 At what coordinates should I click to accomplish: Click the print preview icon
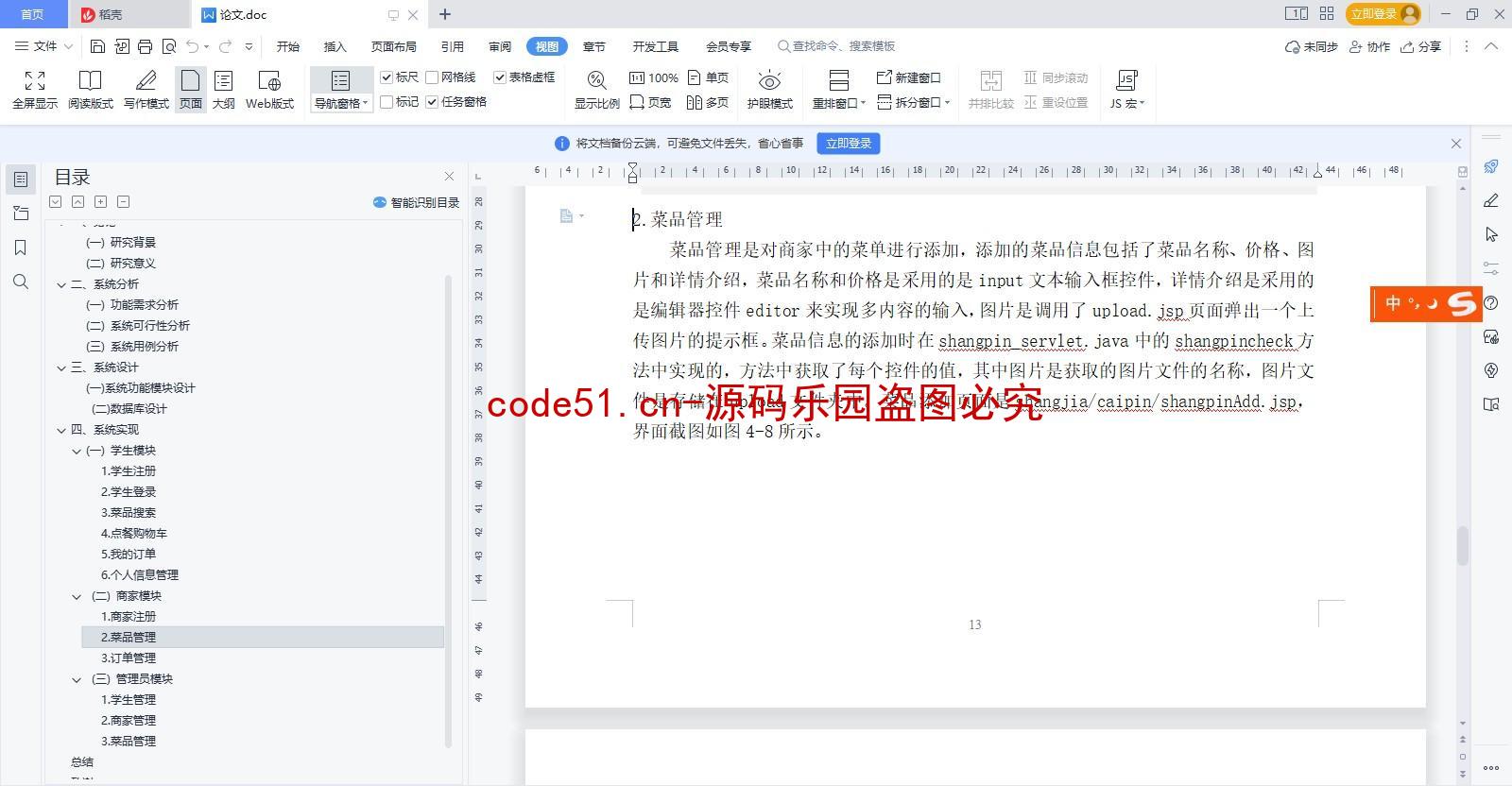click(x=169, y=46)
